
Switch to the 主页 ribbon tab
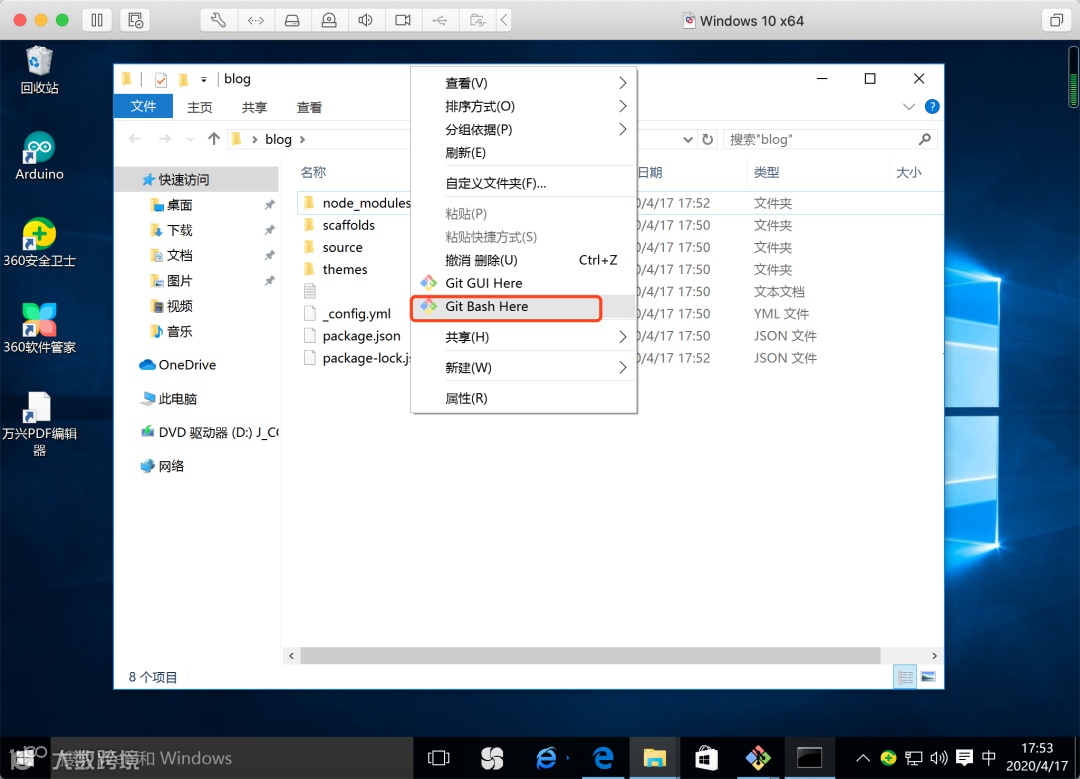click(200, 107)
